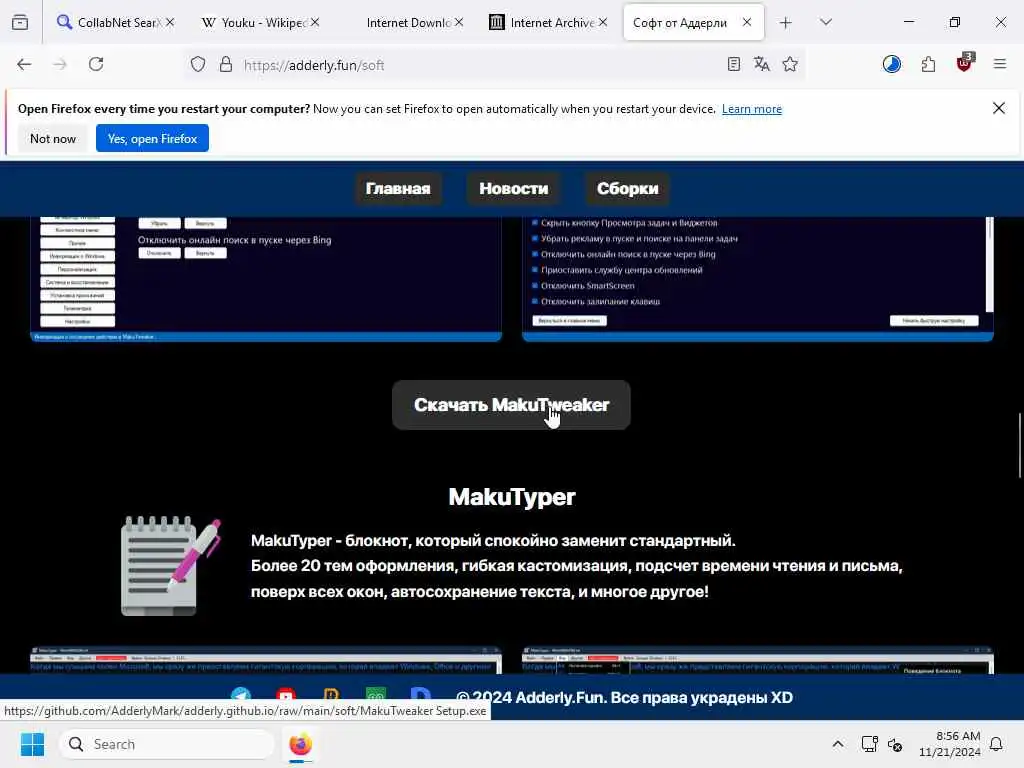Image resolution: width=1024 pixels, height=768 pixels.
Task: Open left MakuTweaker screenshot thumbnail
Action: click(x=266, y=279)
